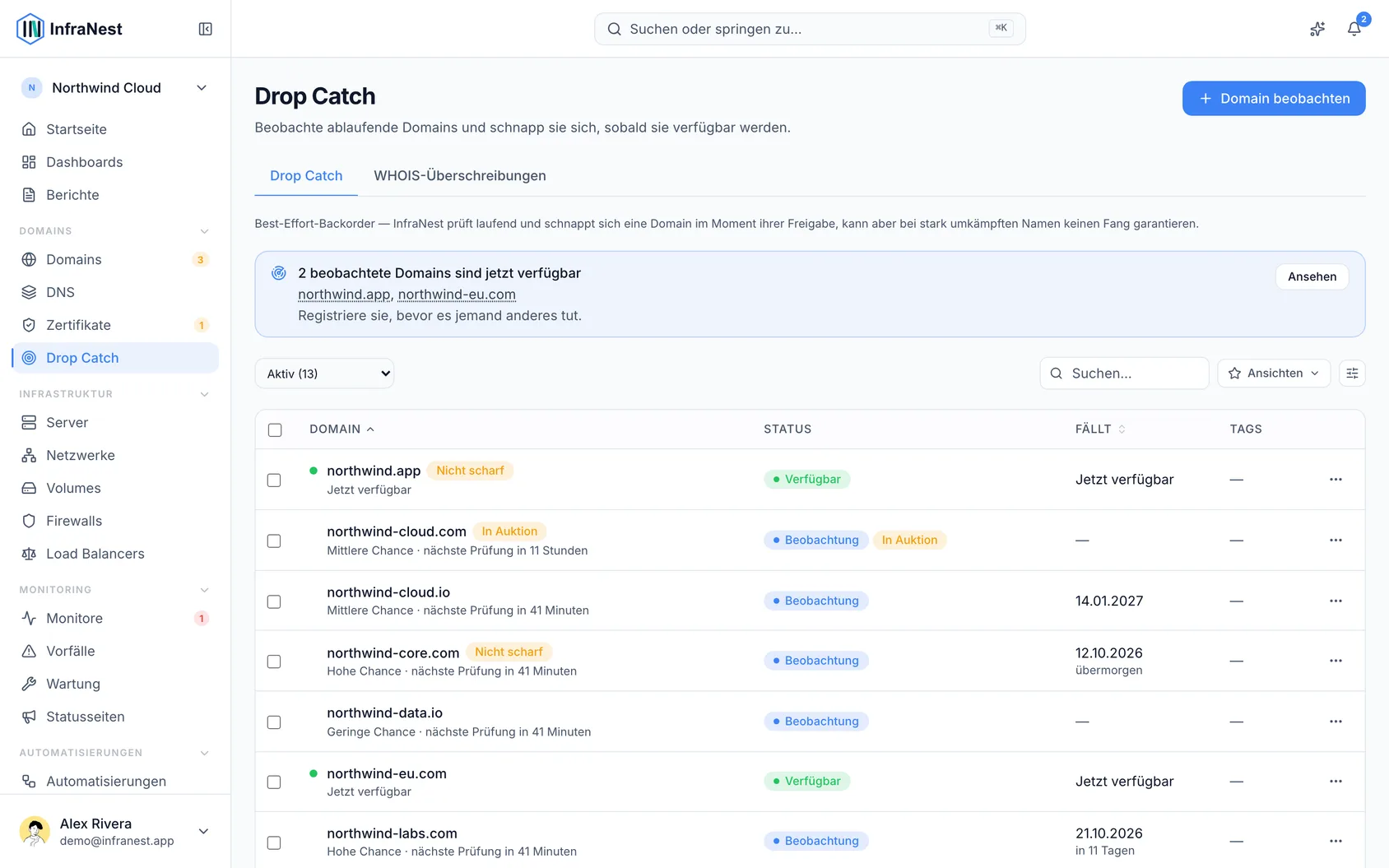Viewport: 1389px width, 868px height.
Task: Open Berichte from sidebar
Action: [x=115, y=195]
